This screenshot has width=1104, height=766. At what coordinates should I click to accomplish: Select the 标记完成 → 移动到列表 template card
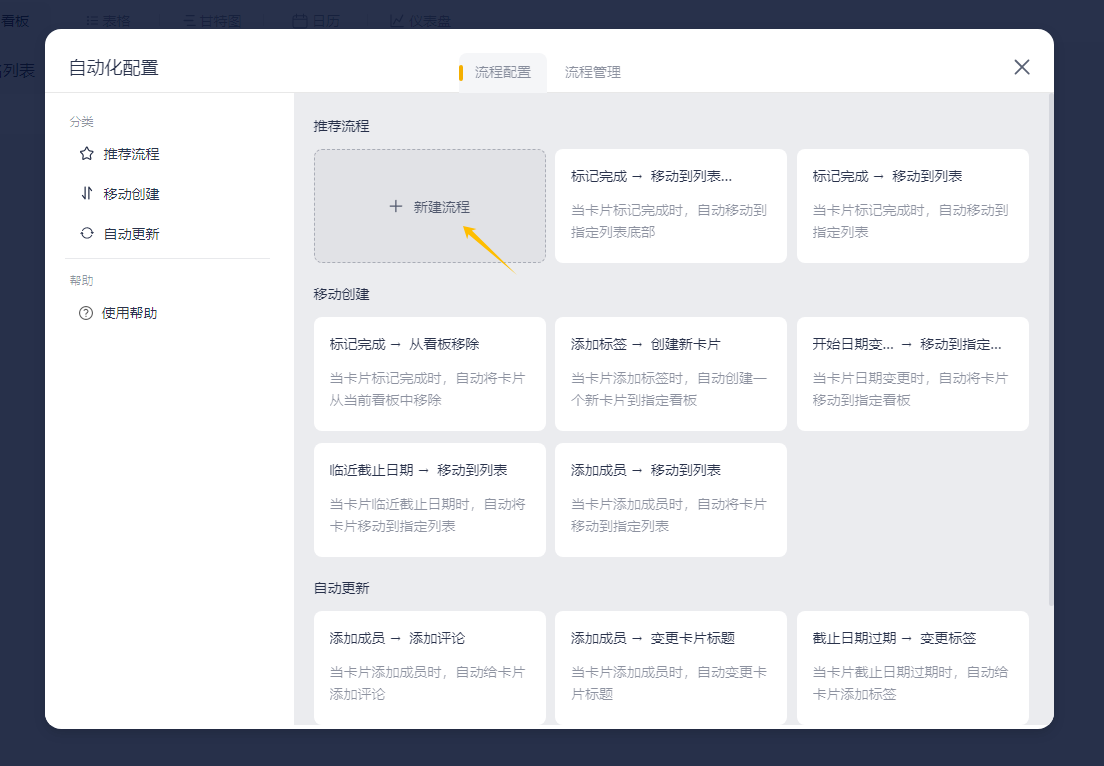[x=912, y=206]
